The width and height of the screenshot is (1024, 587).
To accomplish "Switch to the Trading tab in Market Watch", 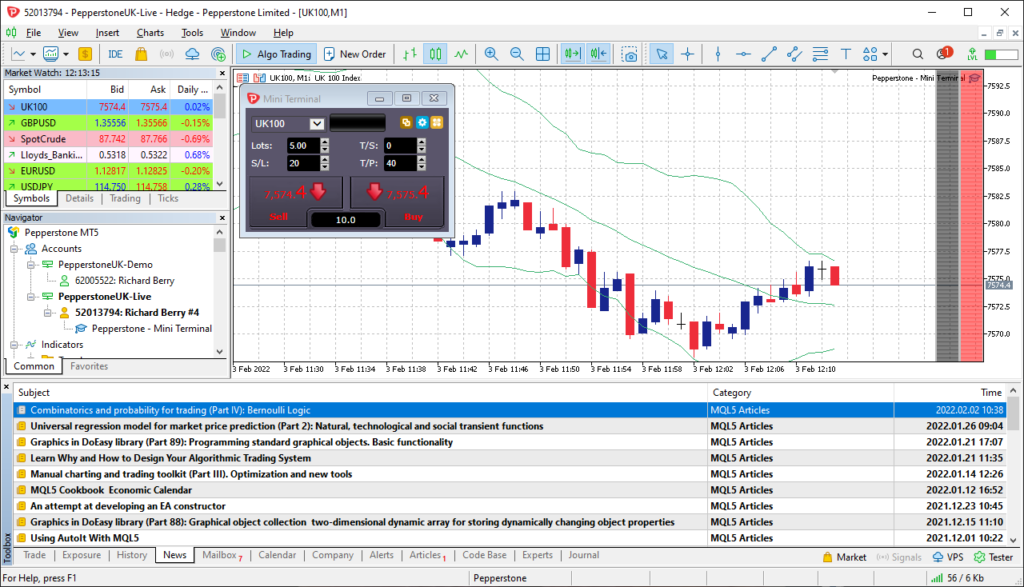I will [x=124, y=198].
